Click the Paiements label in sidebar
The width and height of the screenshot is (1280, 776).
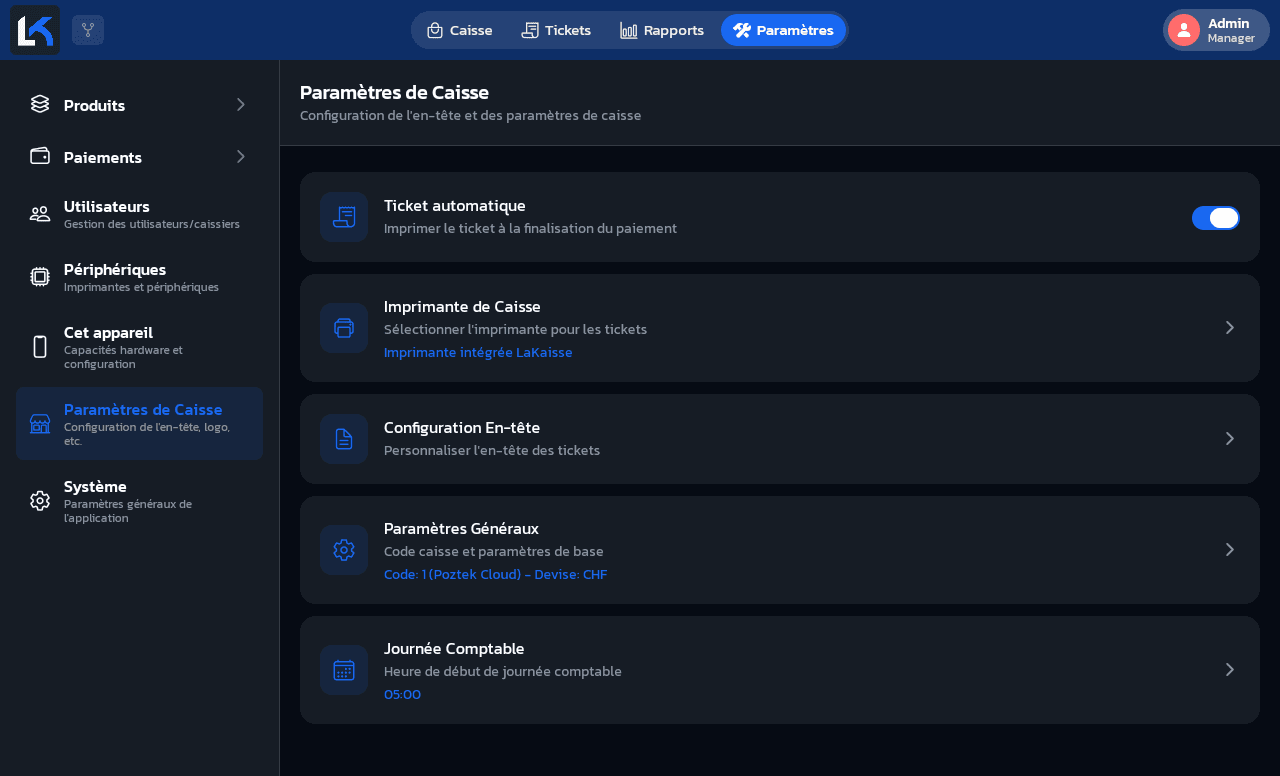(103, 157)
